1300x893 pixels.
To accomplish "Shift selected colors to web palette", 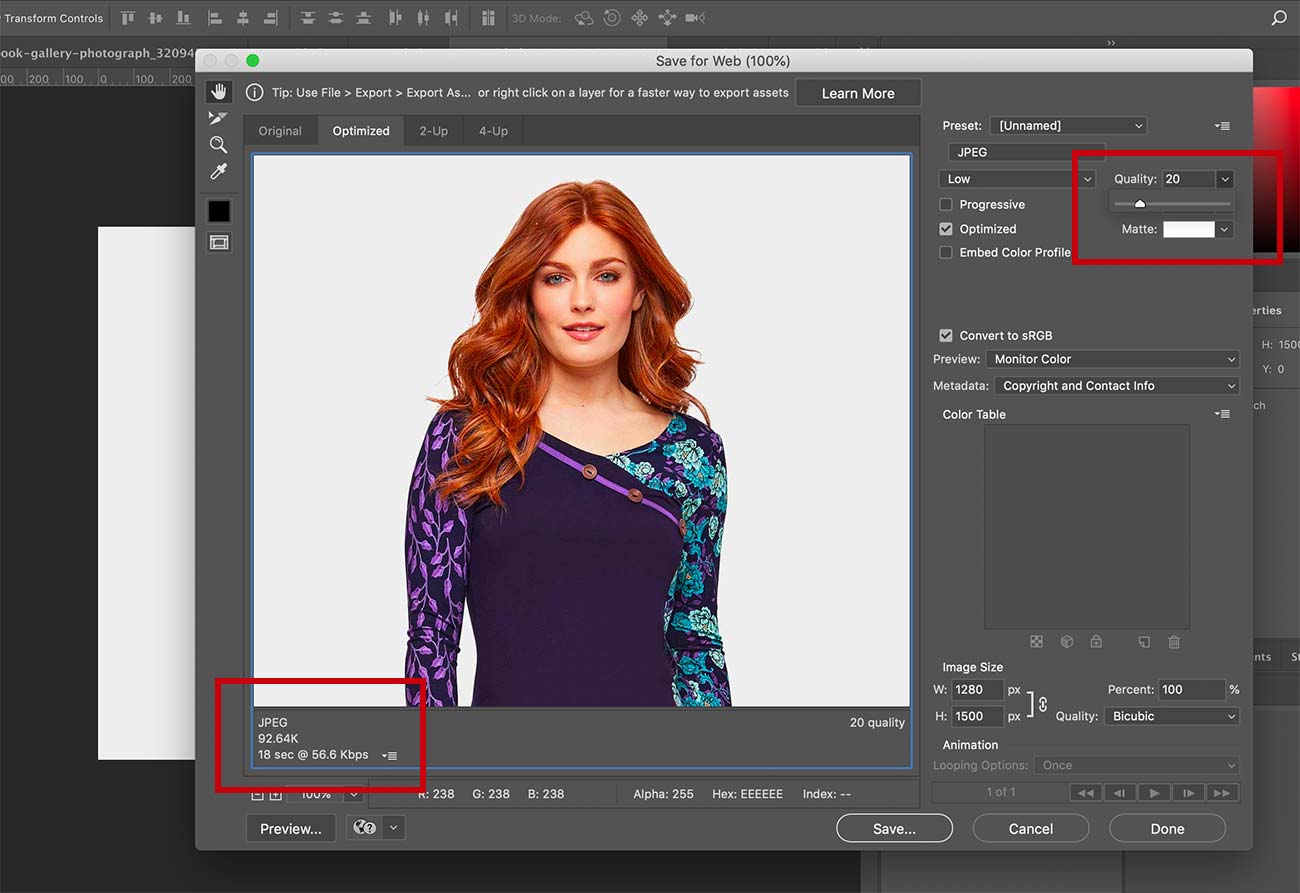I will 1067,642.
